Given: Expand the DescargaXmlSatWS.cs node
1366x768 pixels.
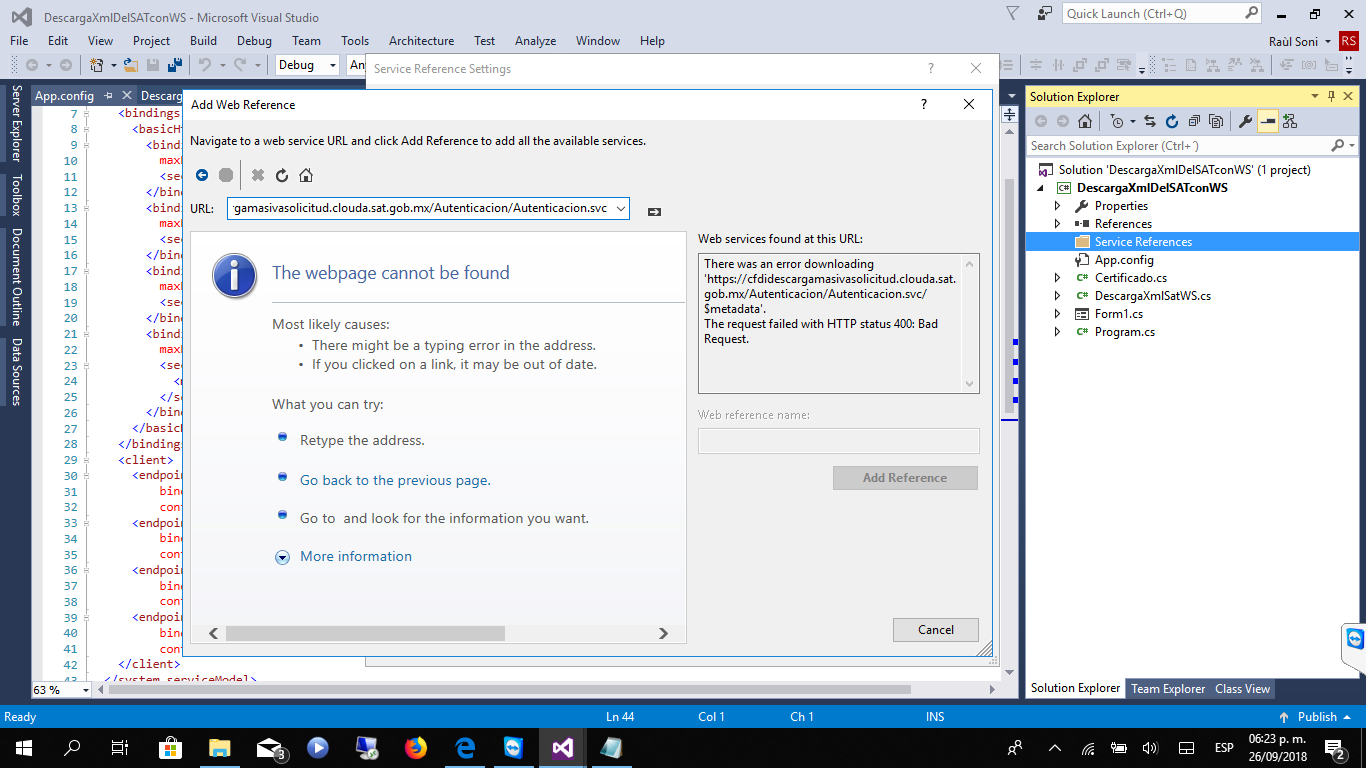Looking at the screenshot, I should tap(1058, 296).
